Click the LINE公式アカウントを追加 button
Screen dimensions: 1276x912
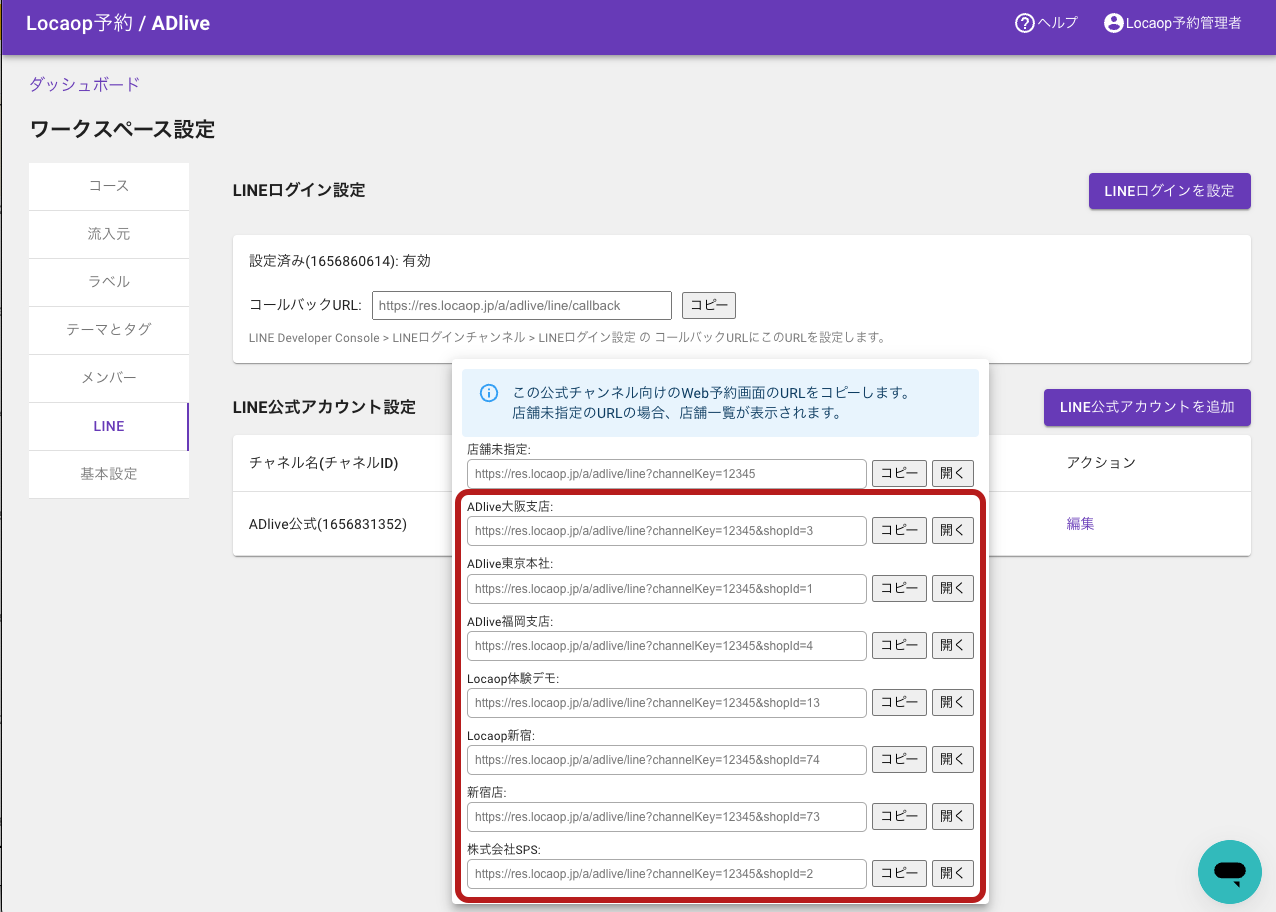1147,407
